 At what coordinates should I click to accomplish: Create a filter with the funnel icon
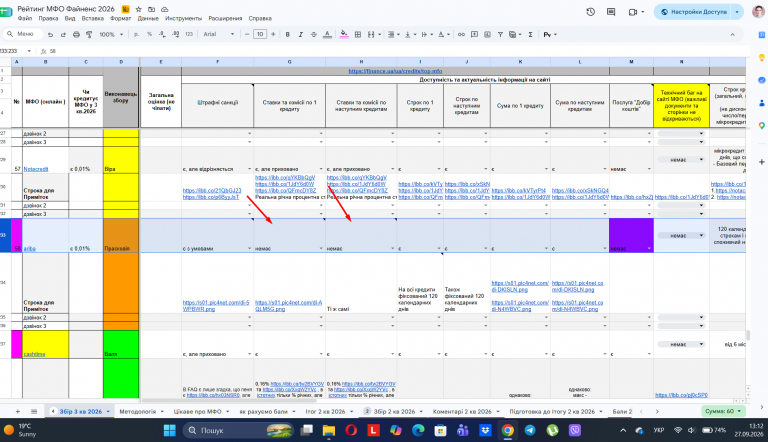tap(500, 34)
